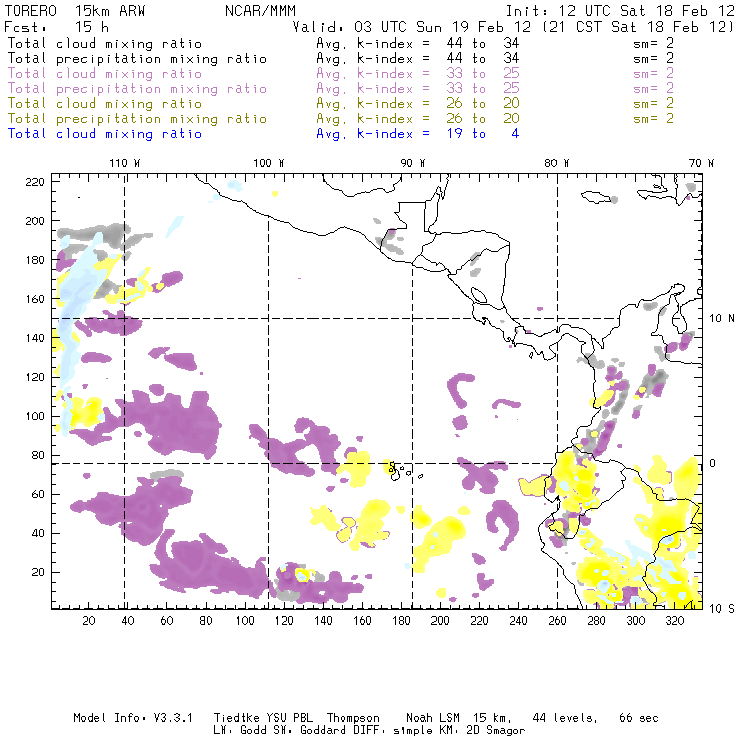Click blue 'Avg. k-index = 19 to 4' text
740x740 pixels.
point(418,134)
